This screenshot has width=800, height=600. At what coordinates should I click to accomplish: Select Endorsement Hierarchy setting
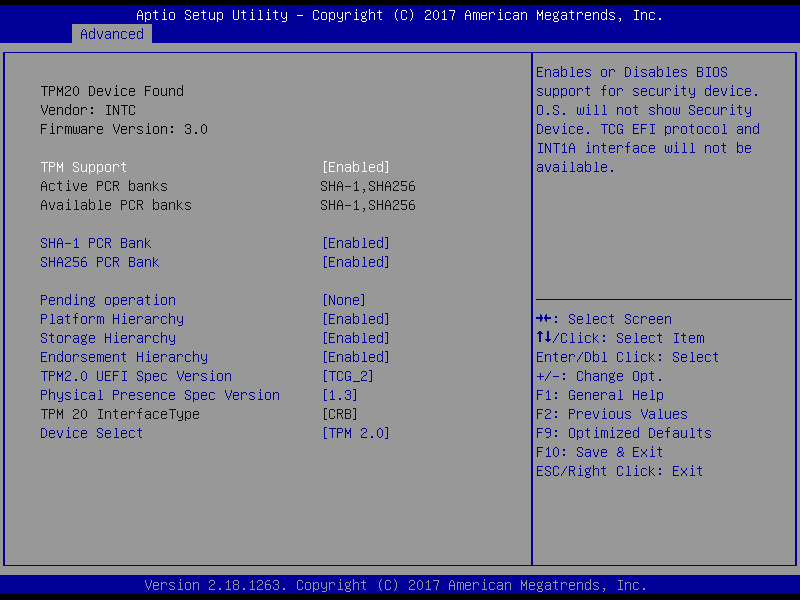(124, 357)
